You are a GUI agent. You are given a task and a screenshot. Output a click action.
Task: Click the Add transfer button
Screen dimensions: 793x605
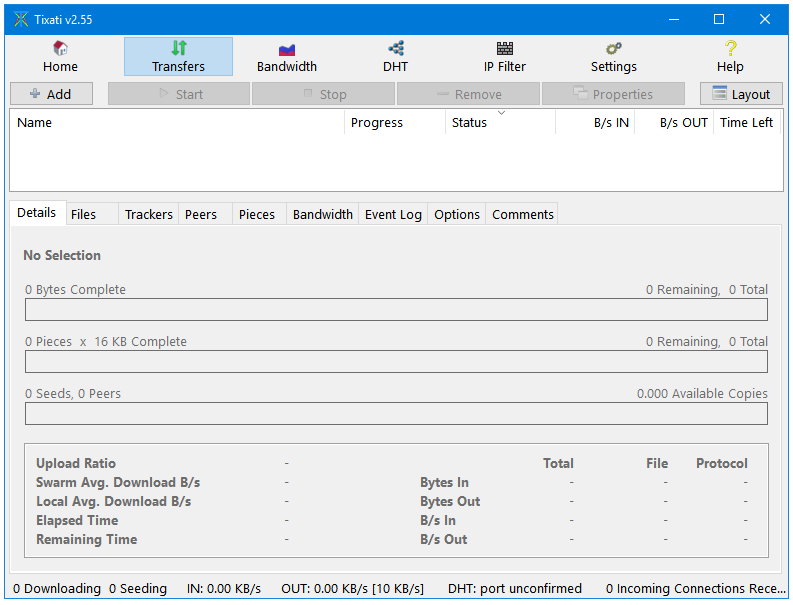[51, 94]
